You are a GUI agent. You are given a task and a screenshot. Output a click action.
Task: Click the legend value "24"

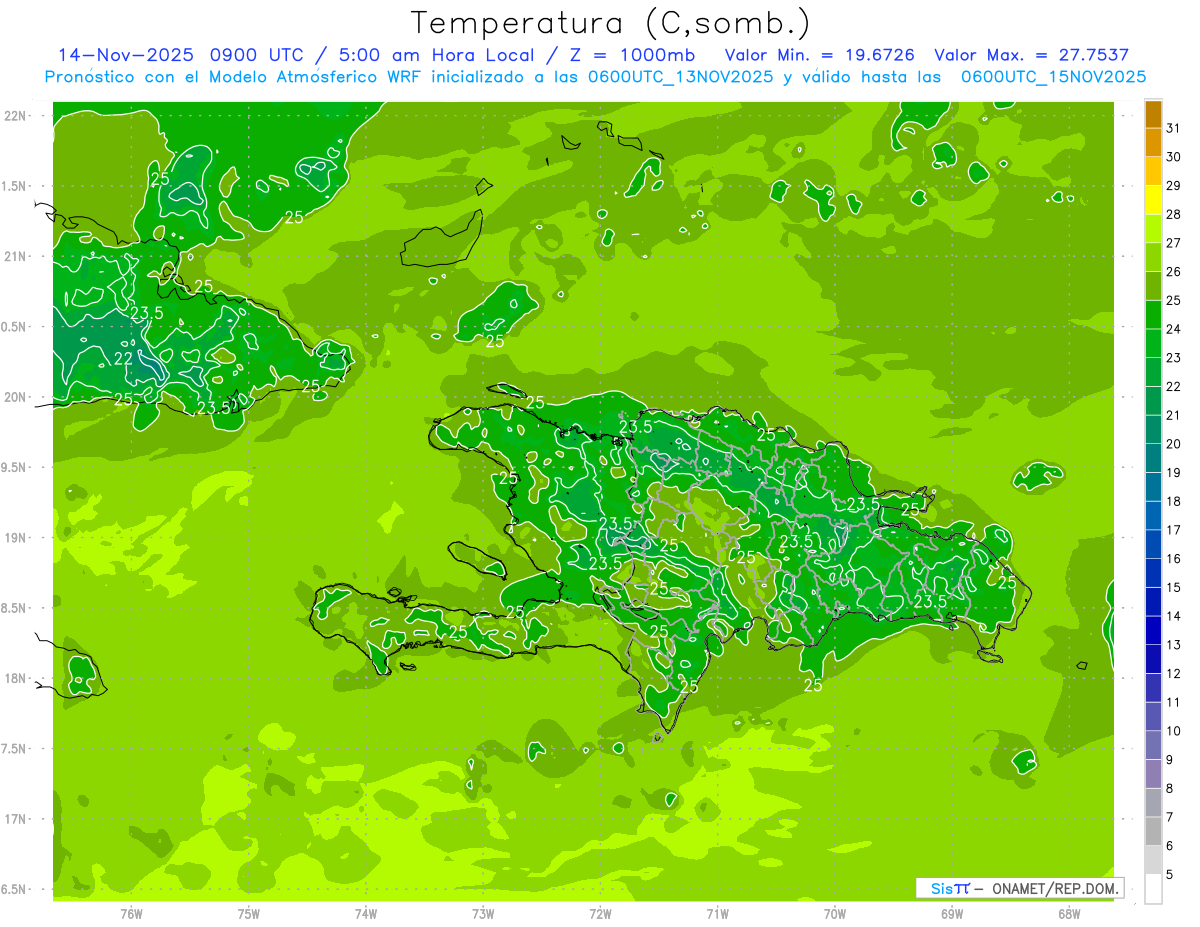[1174, 329]
